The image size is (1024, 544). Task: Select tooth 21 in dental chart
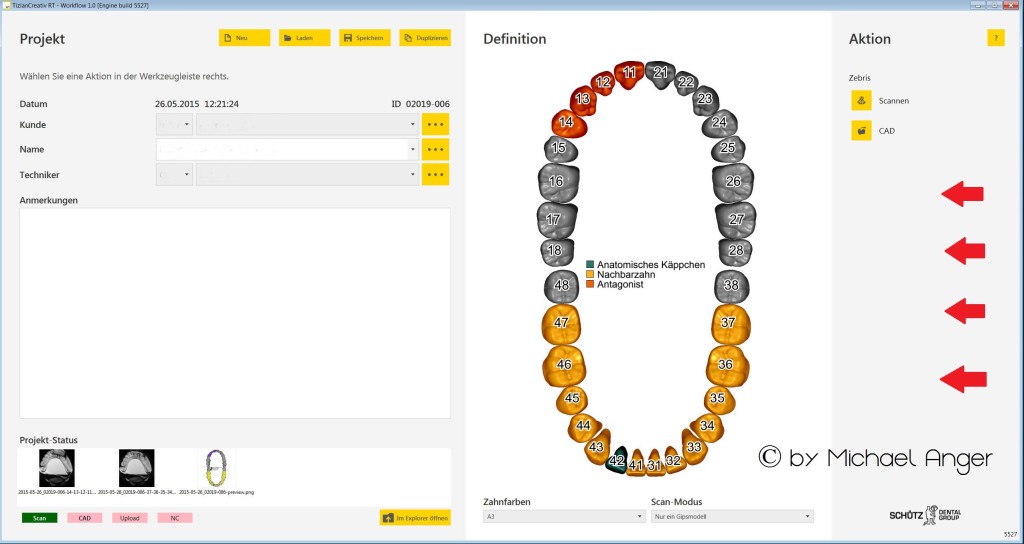click(660, 72)
